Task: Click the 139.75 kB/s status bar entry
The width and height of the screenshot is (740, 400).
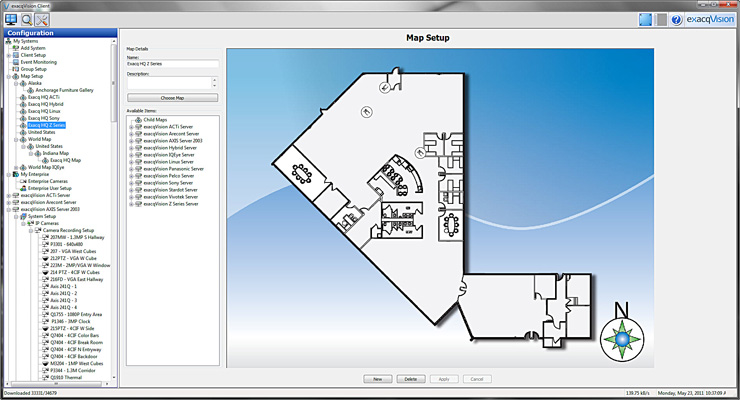Action: click(638, 393)
